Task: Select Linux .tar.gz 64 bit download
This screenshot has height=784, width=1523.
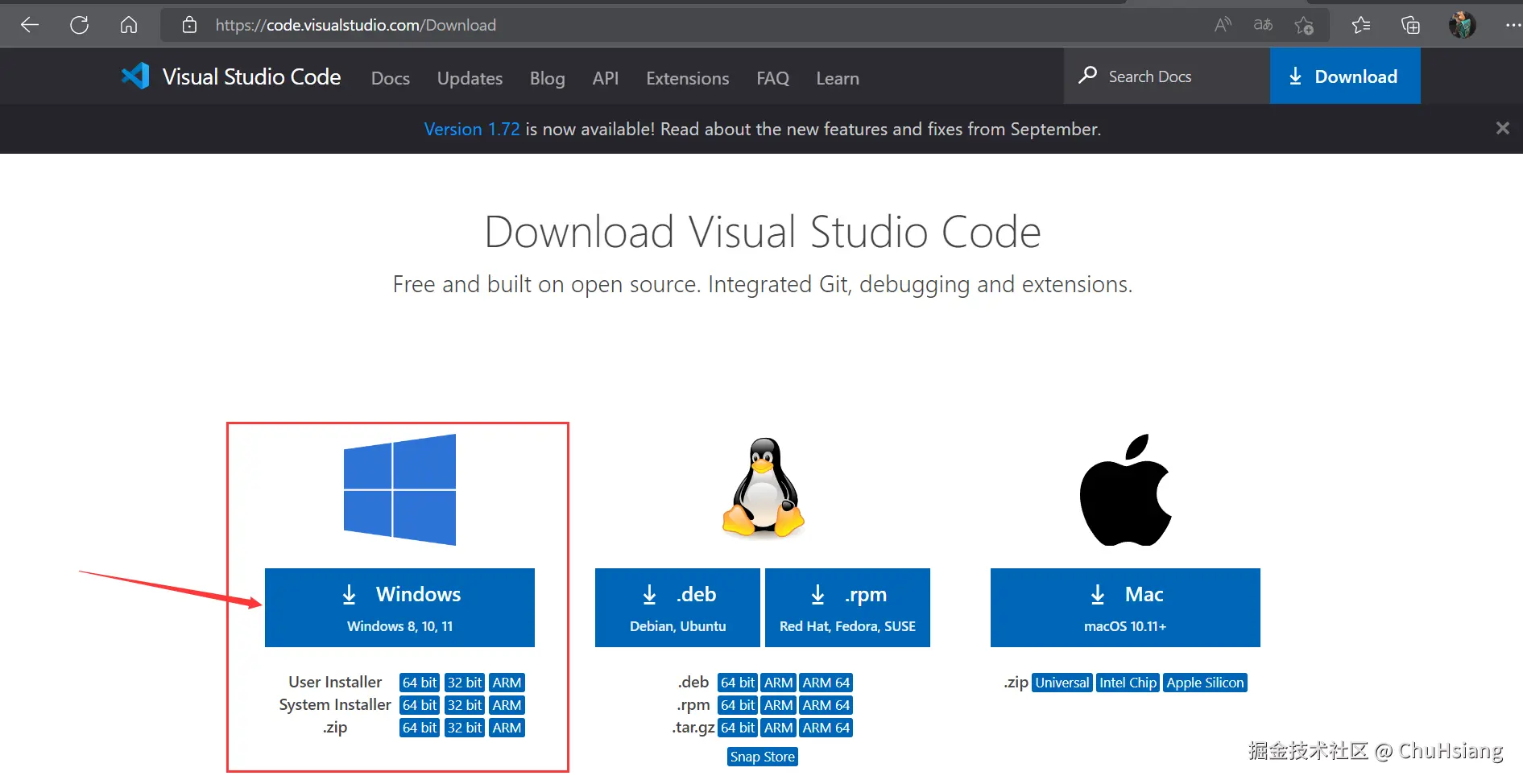Action: [x=738, y=728]
